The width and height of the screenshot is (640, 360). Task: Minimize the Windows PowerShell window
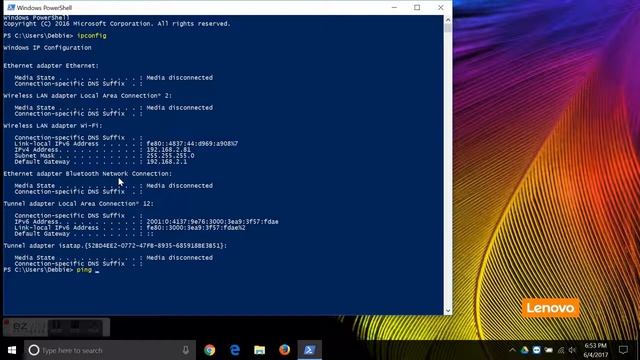[394, 7]
